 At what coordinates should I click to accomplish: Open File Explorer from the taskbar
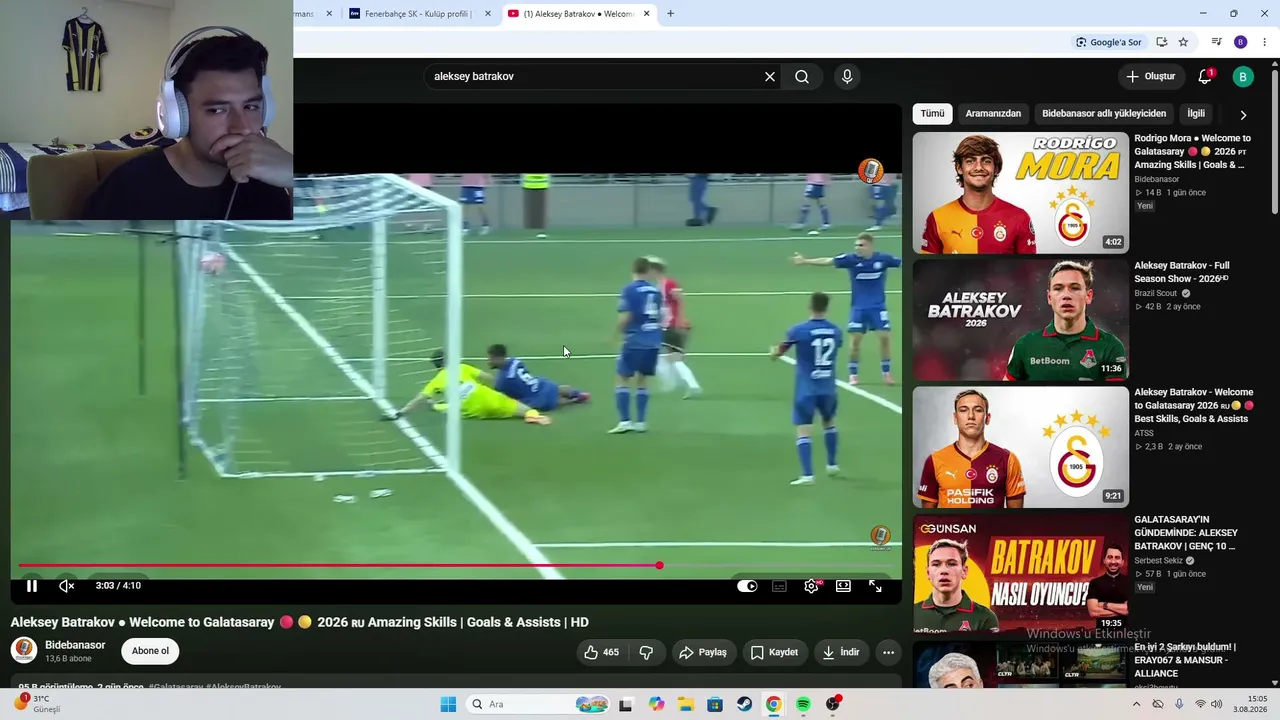coord(686,704)
